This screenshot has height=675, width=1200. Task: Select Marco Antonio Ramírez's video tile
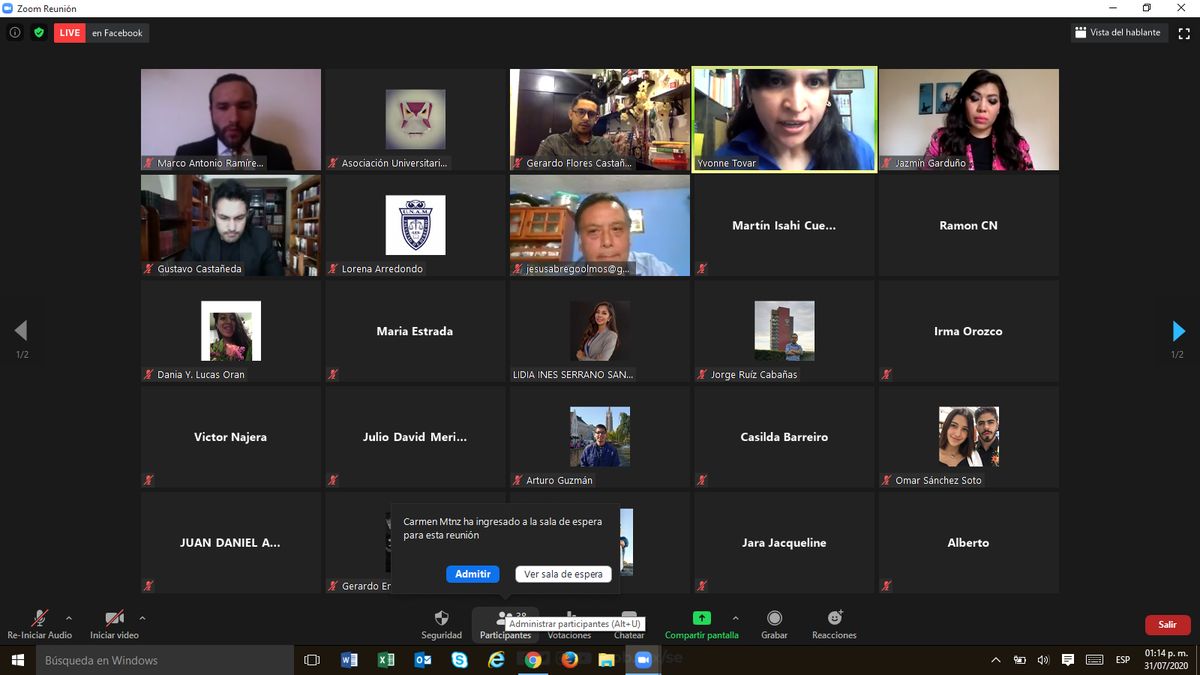point(231,120)
